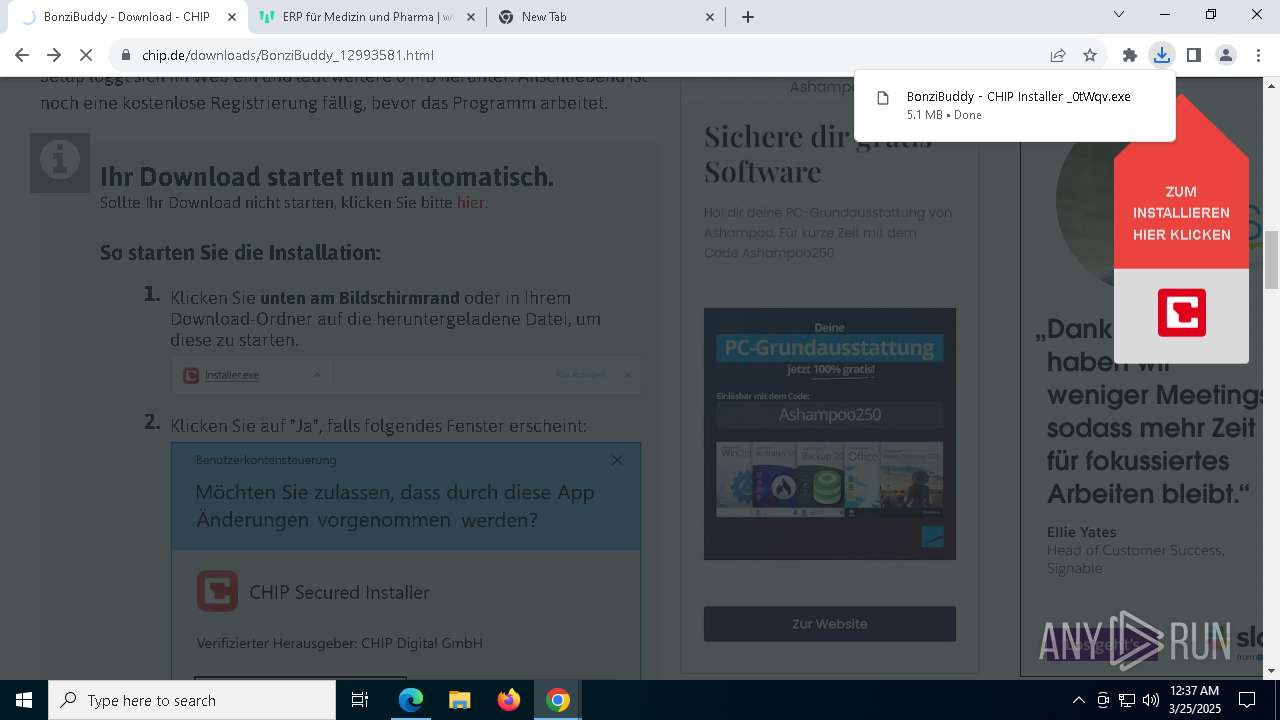The height and width of the screenshot is (720, 1280).
Task: Open File Explorer from taskbar
Action: click(459, 700)
